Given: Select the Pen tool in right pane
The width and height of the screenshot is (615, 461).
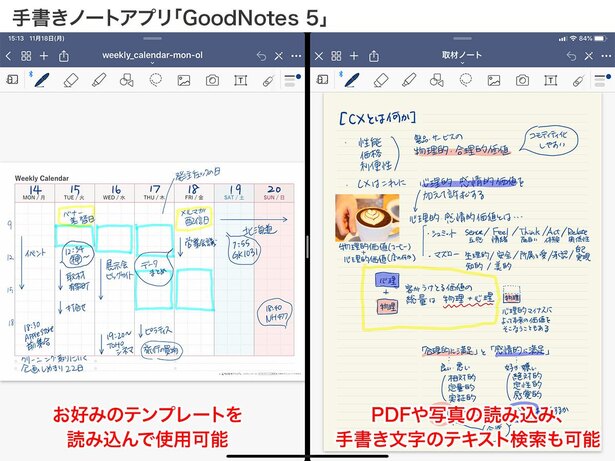Looking at the screenshot, I should [352, 80].
